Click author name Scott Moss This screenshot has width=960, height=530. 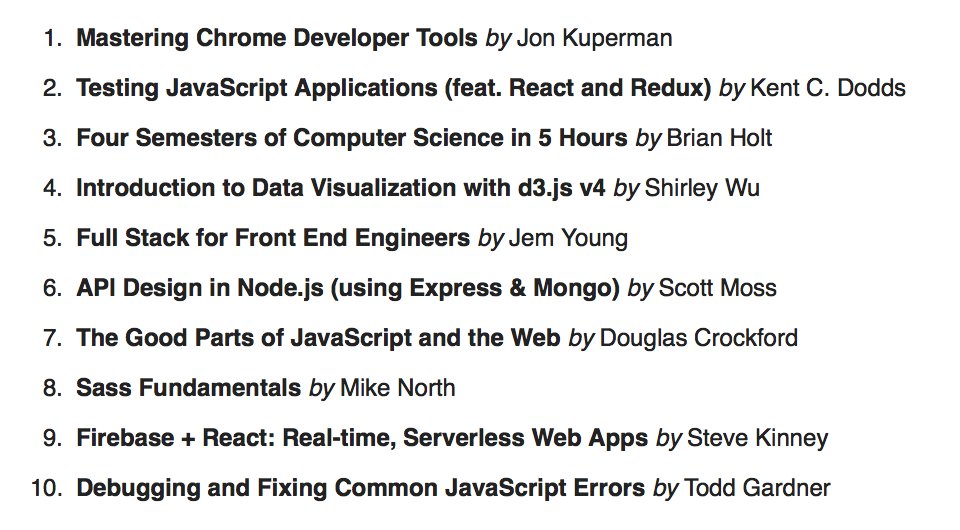(718, 288)
